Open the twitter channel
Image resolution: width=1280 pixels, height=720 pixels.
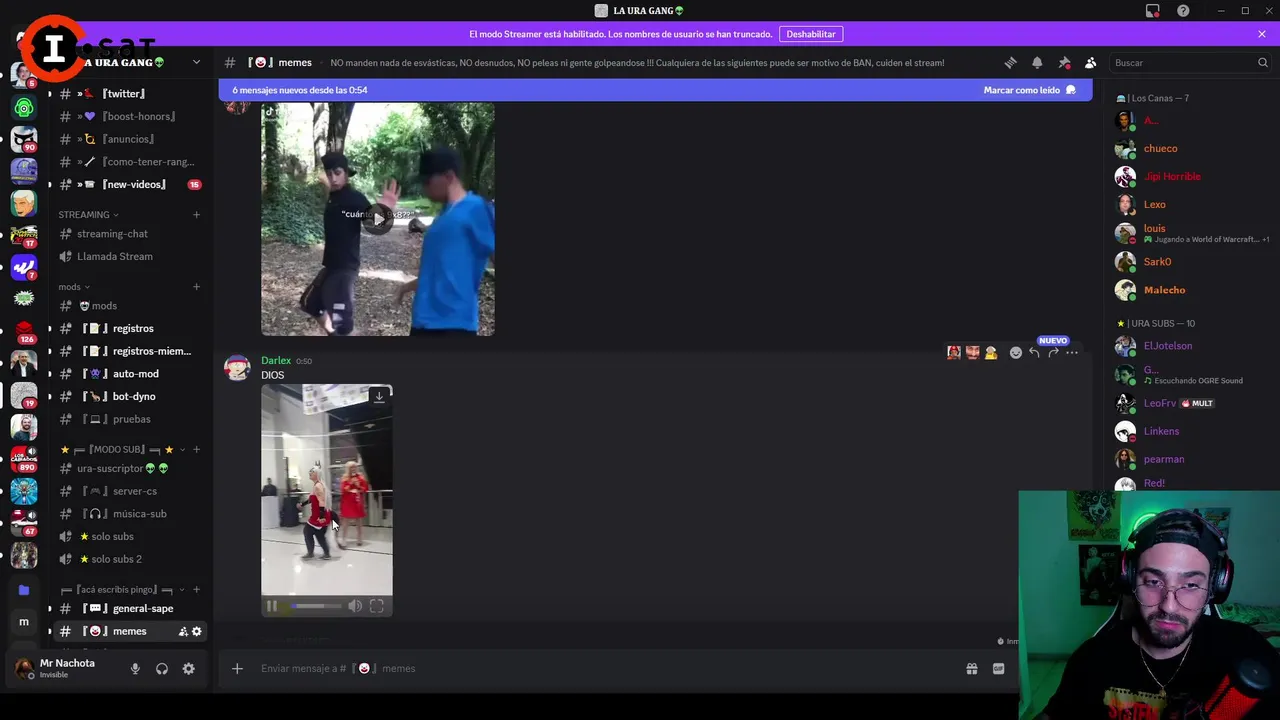(x=124, y=93)
